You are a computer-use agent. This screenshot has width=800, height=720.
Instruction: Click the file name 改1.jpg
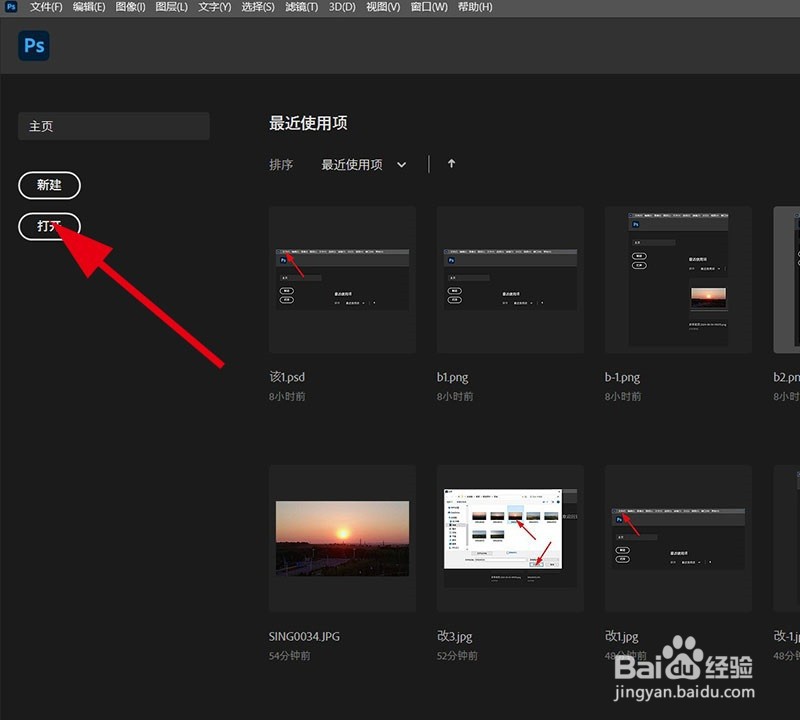pyautogui.click(x=621, y=636)
